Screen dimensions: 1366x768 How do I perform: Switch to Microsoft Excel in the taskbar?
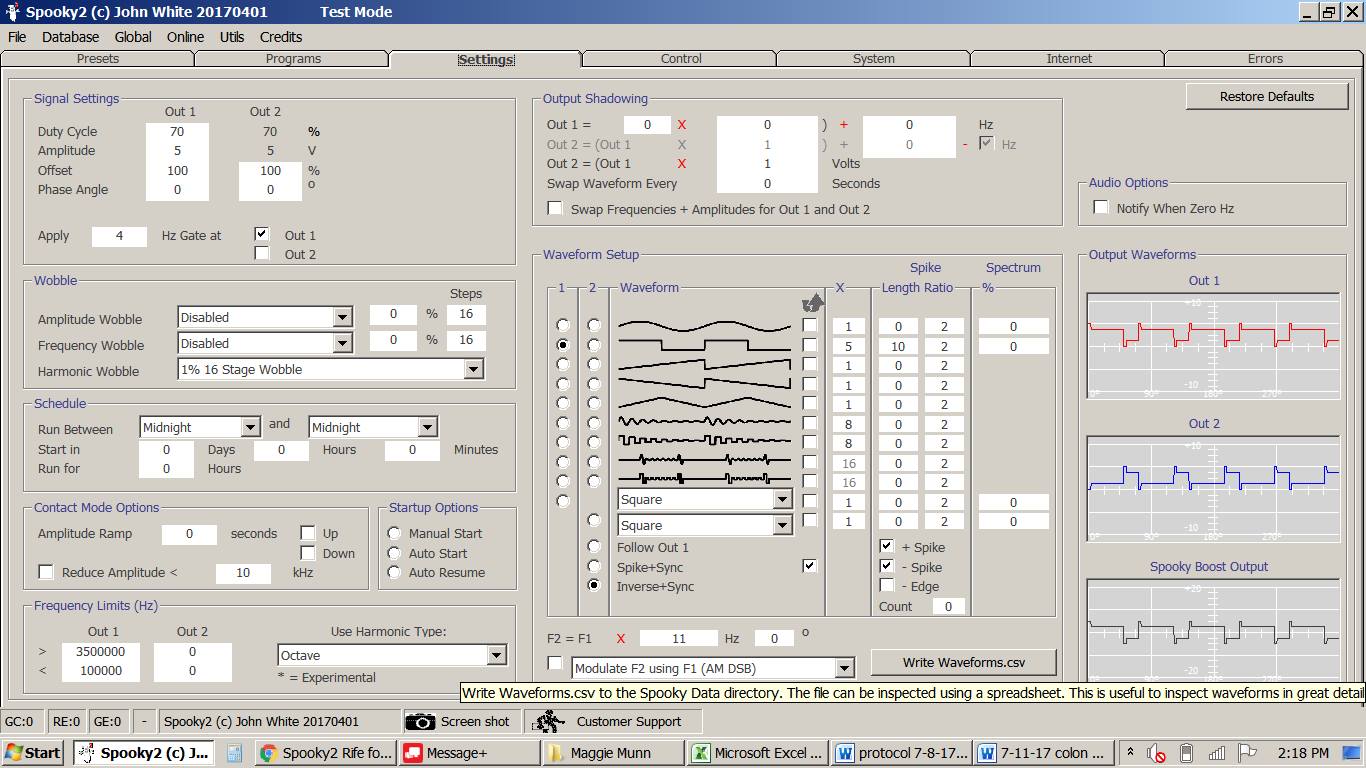pos(758,753)
